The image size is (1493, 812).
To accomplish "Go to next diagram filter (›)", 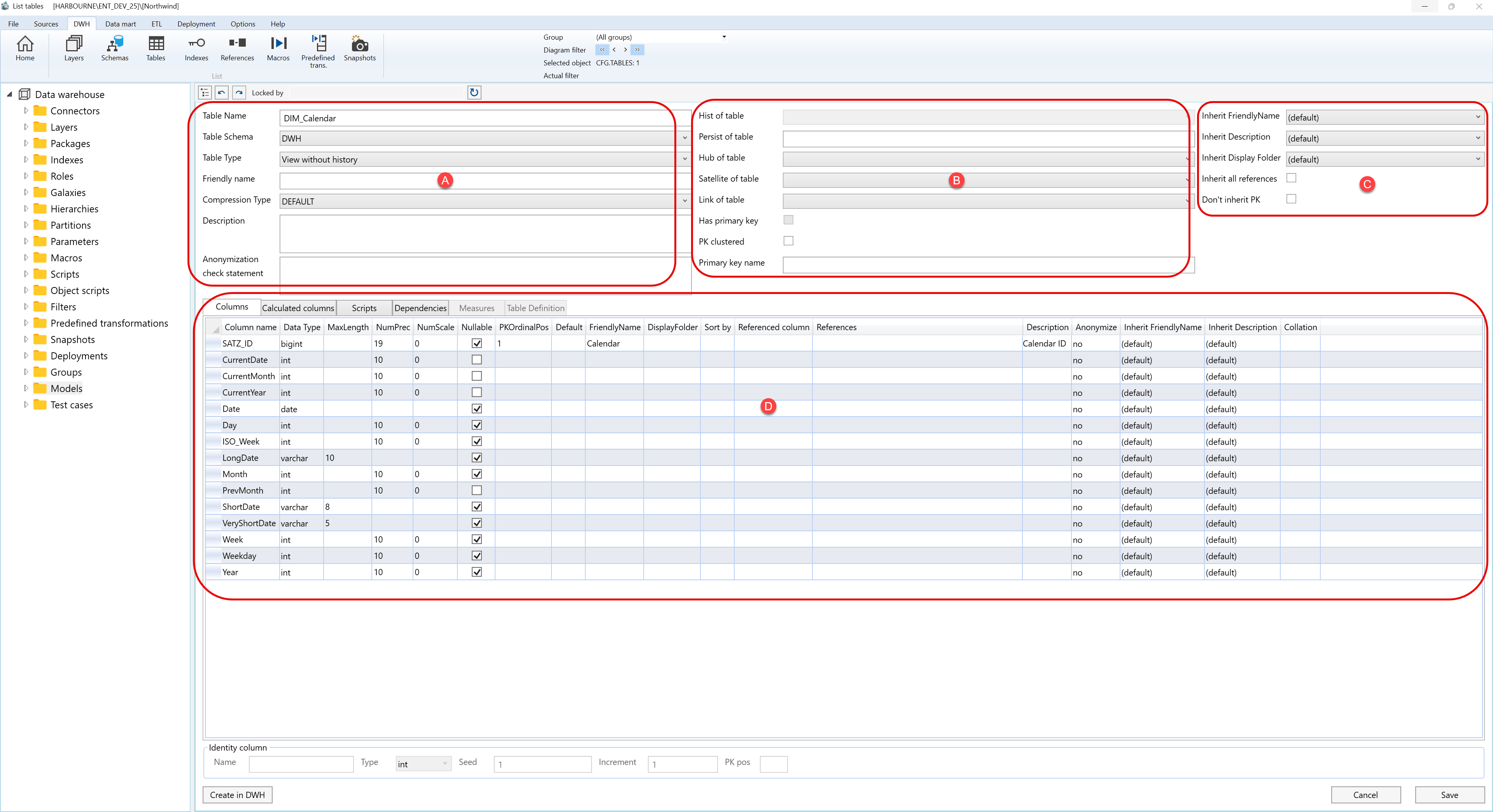I will tap(625, 50).
